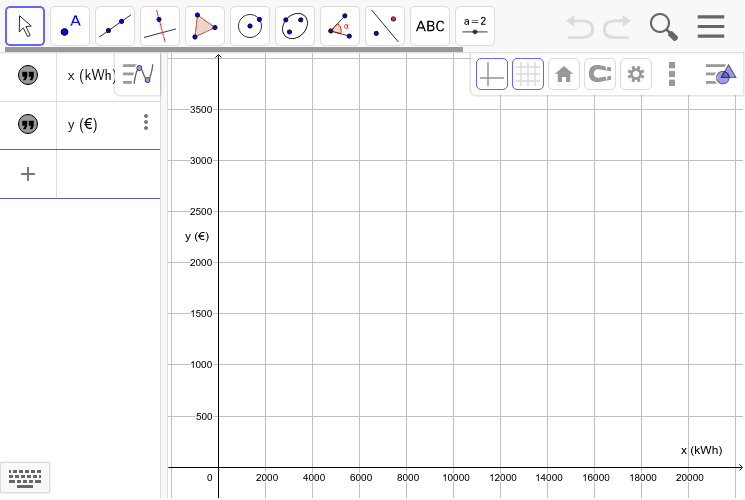The image size is (745, 500).
Task: Click the empty algebra input field
Action: click(x=108, y=174)
